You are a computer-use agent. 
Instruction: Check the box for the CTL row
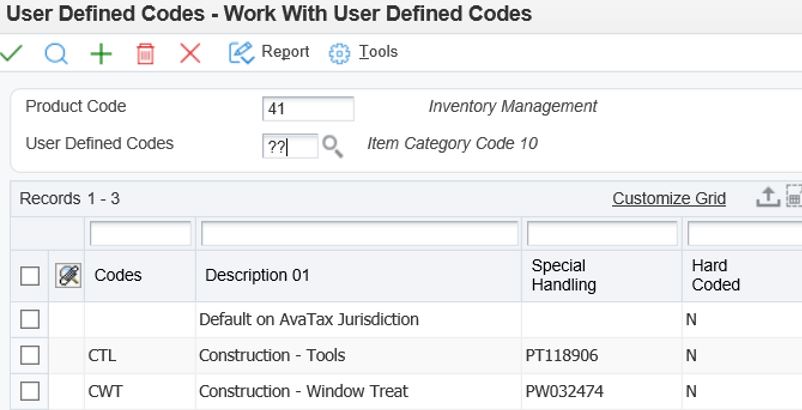pyautogui.click(x=30, y=355)
